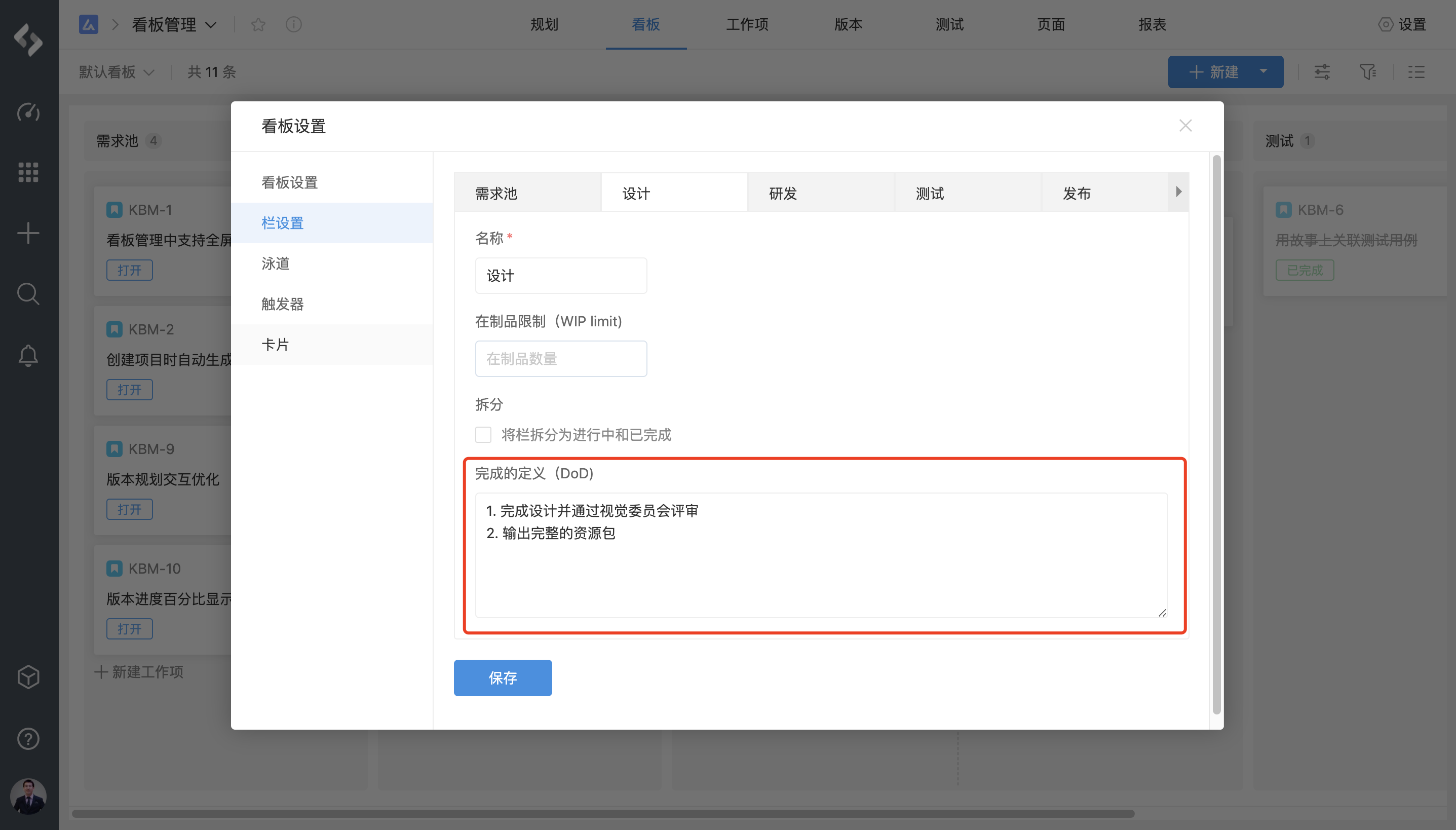Star the 看板管理 project as favorite
1456x830 pixels.
tap(258, 24)
